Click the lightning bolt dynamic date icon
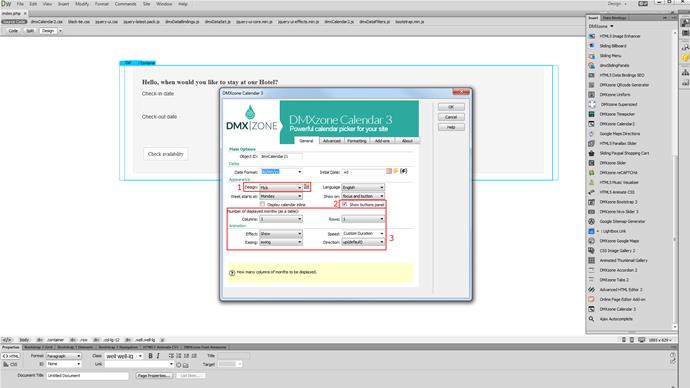690x388 pixels. (x=396, y=171)
